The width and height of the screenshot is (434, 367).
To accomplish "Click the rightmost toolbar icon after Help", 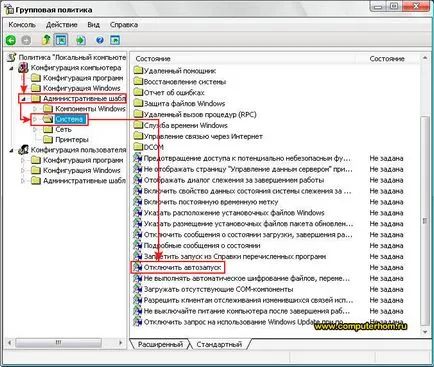I will coord(115,40).
